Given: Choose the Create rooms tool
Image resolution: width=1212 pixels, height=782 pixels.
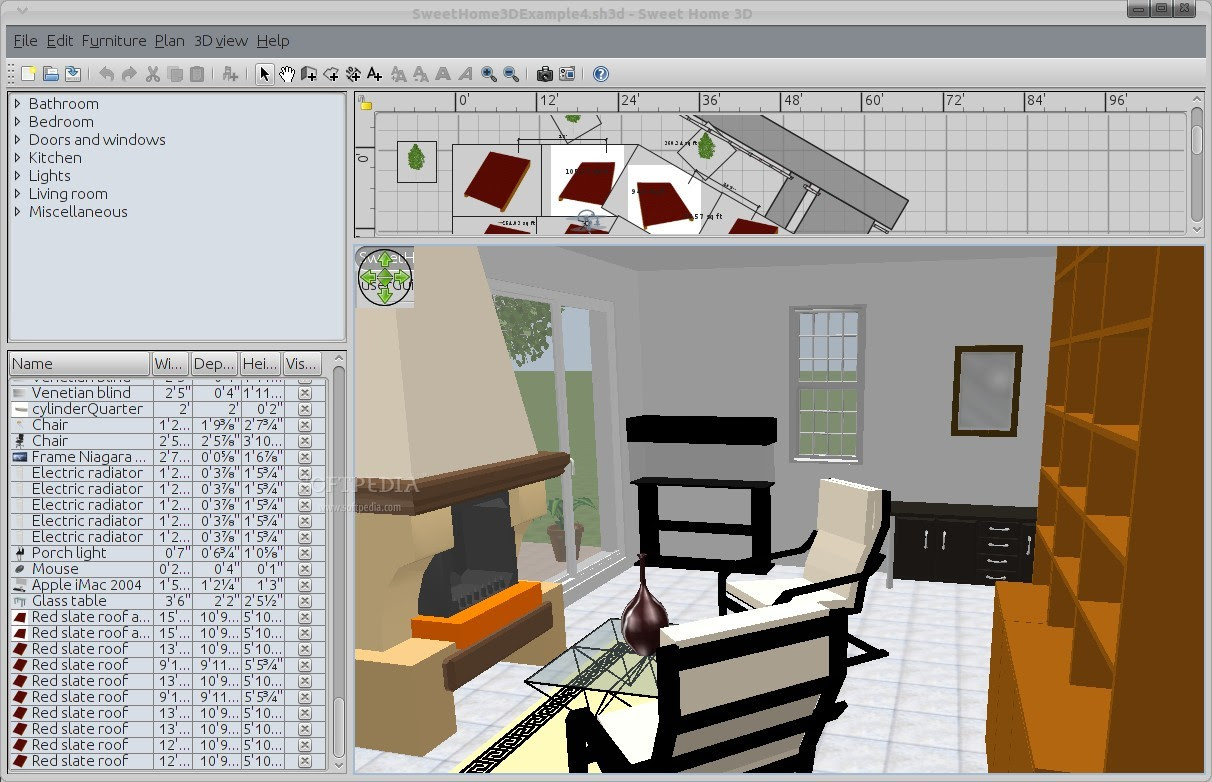Looking at the screenshot, I should tap(331, 74).
